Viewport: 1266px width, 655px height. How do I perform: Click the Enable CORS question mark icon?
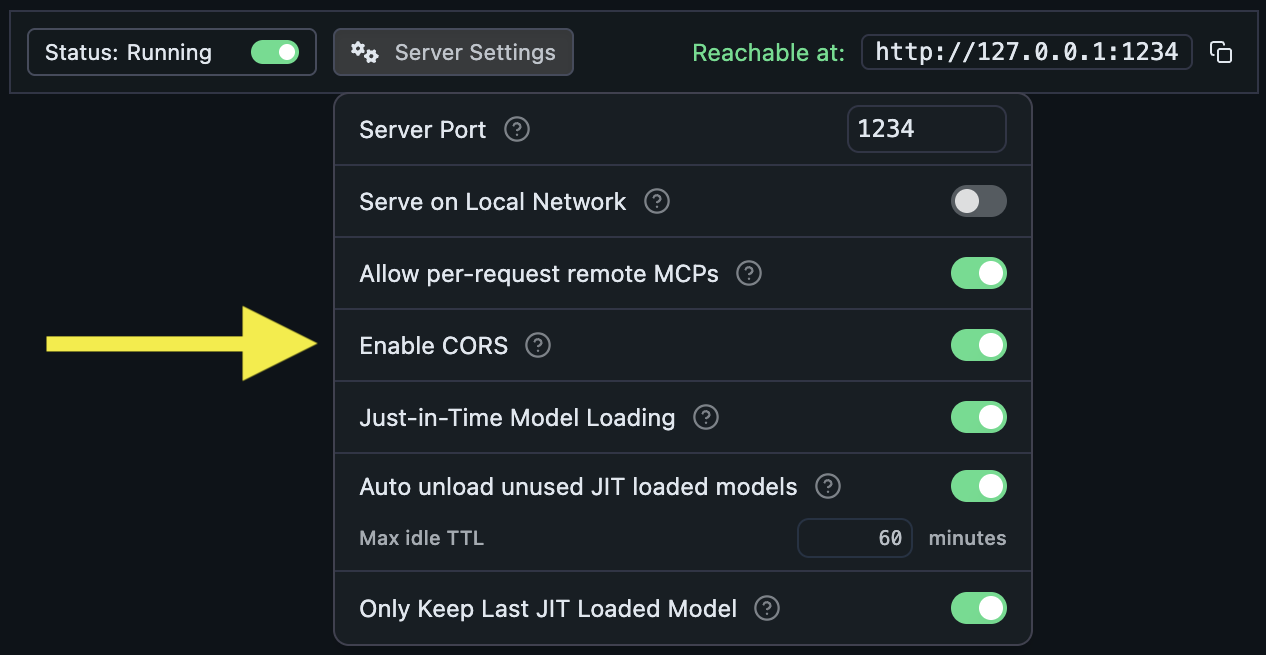pyautogui.click(x=537, y=345)
